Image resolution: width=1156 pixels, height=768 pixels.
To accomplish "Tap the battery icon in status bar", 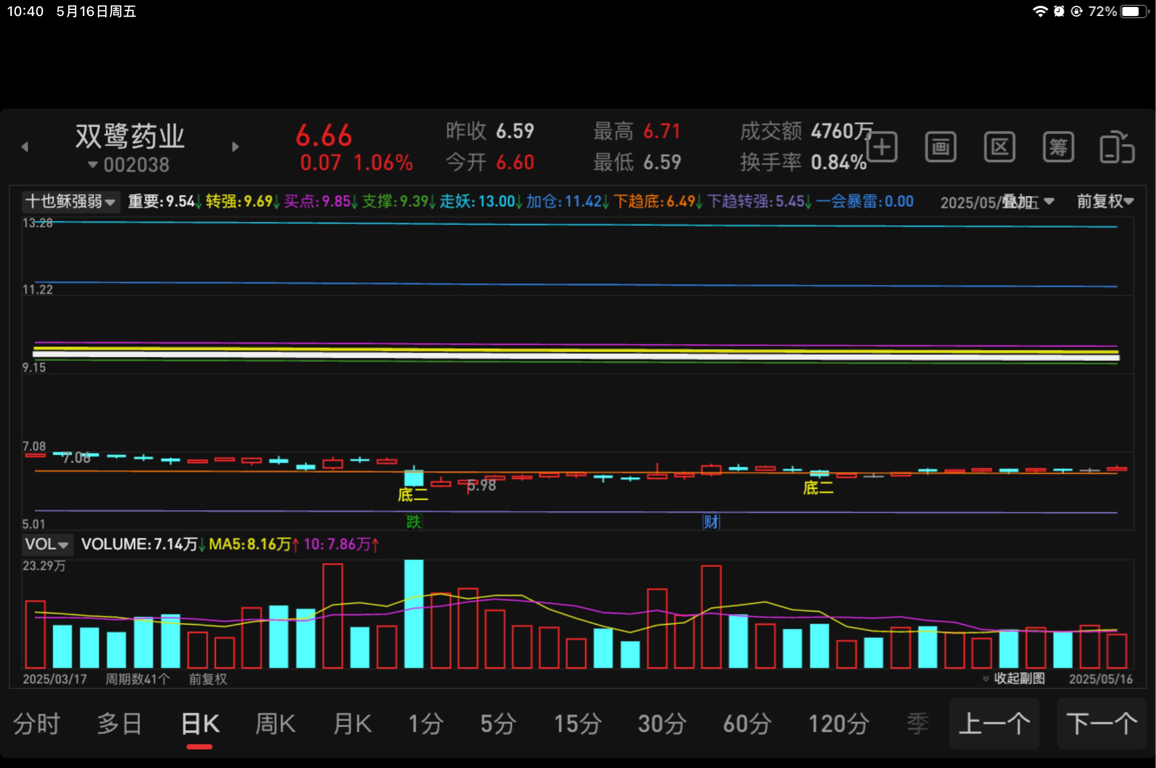I will 1134,11.
